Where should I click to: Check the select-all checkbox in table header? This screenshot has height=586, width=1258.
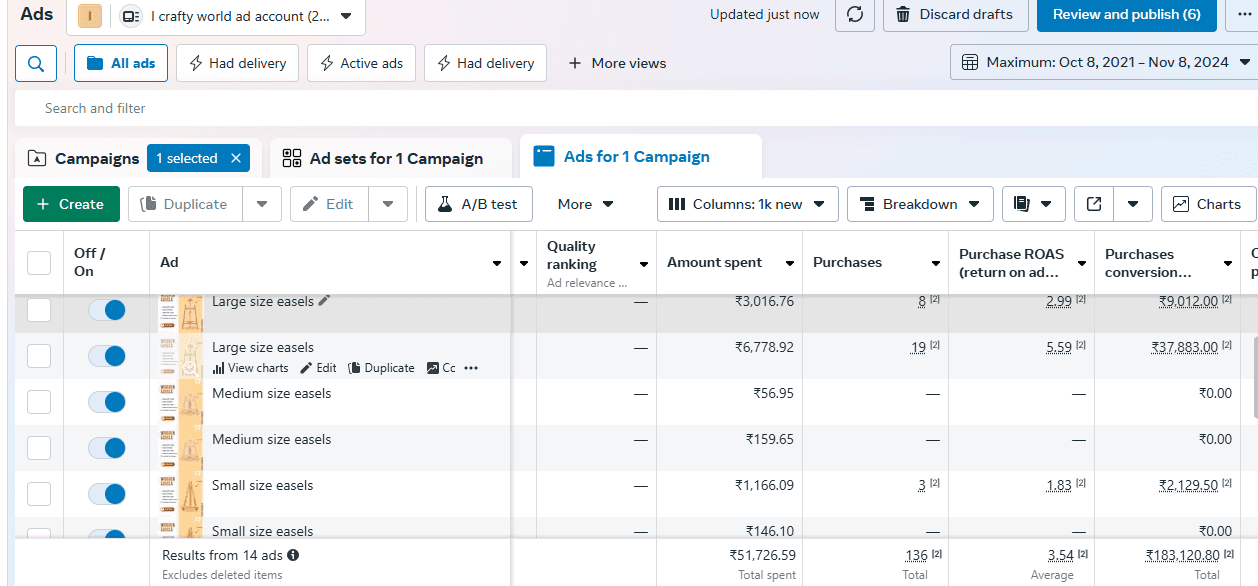point(39,263)
